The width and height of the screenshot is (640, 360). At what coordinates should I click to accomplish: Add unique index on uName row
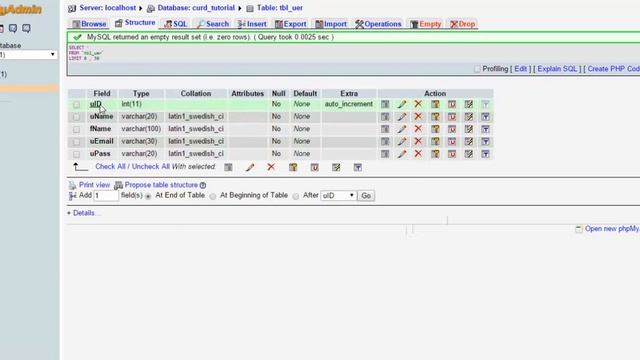(452, 117)
